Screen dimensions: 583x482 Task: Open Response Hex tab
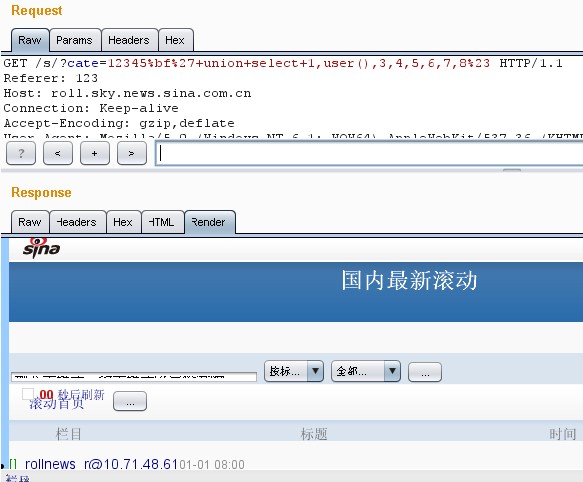[x=123, y=222]
